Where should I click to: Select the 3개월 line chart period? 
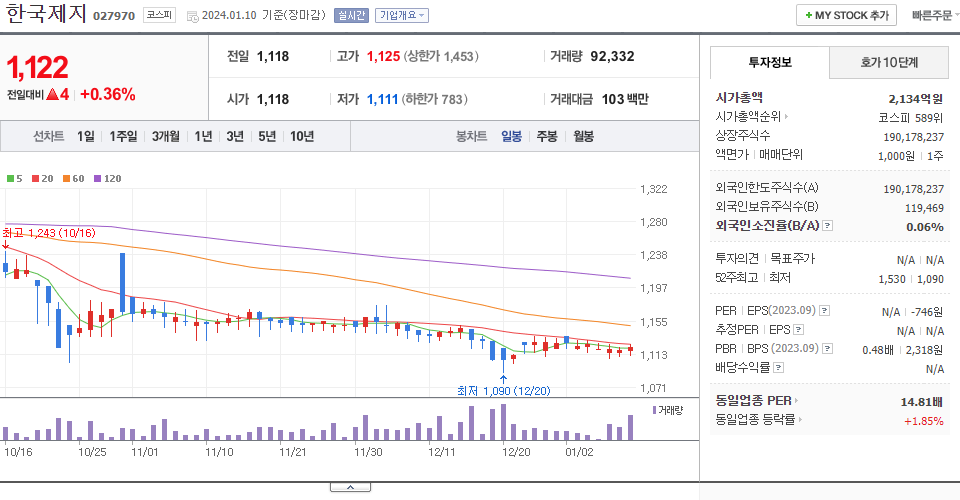(165, 136)
